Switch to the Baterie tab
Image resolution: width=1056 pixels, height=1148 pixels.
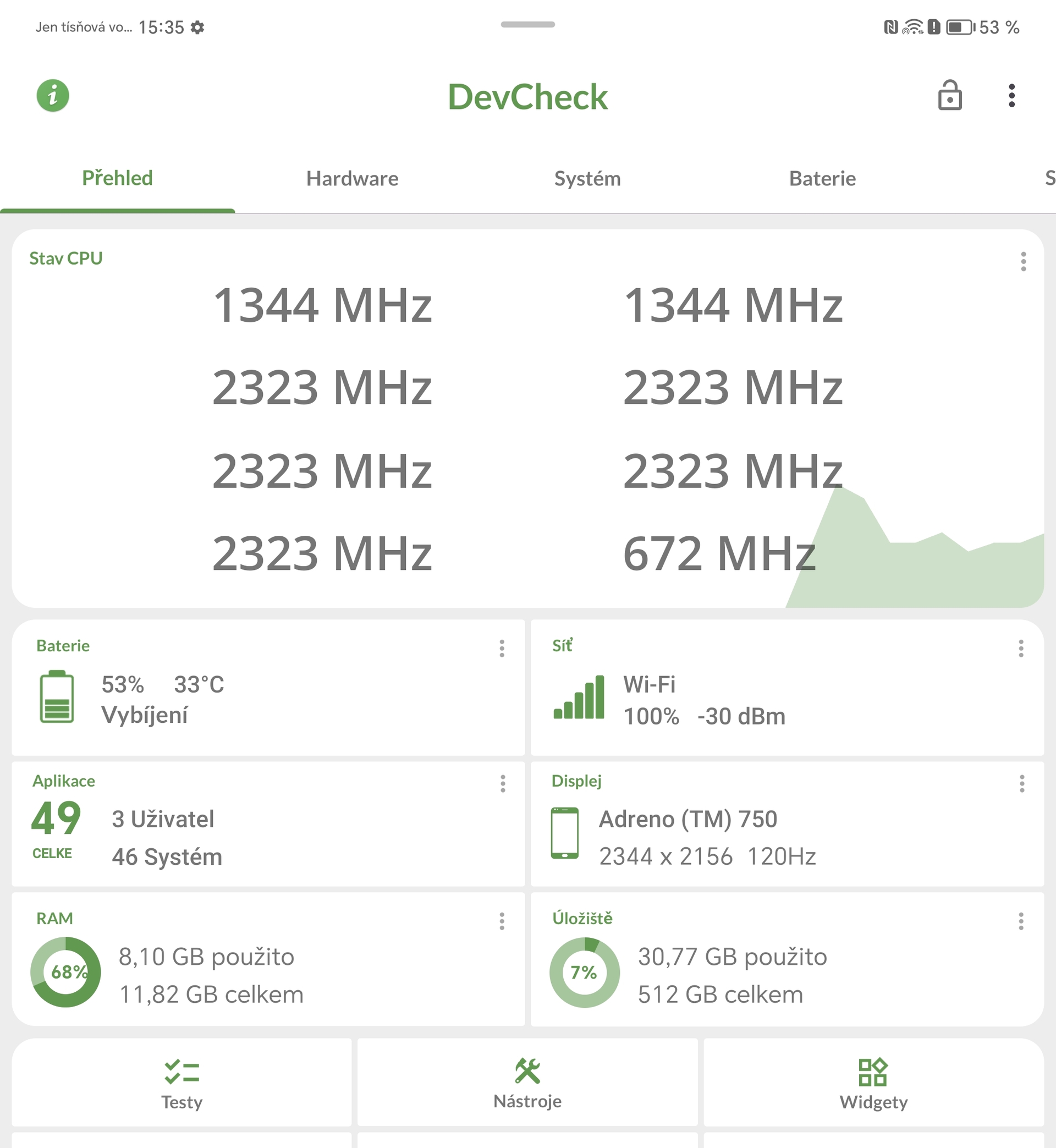pos(822,179)
